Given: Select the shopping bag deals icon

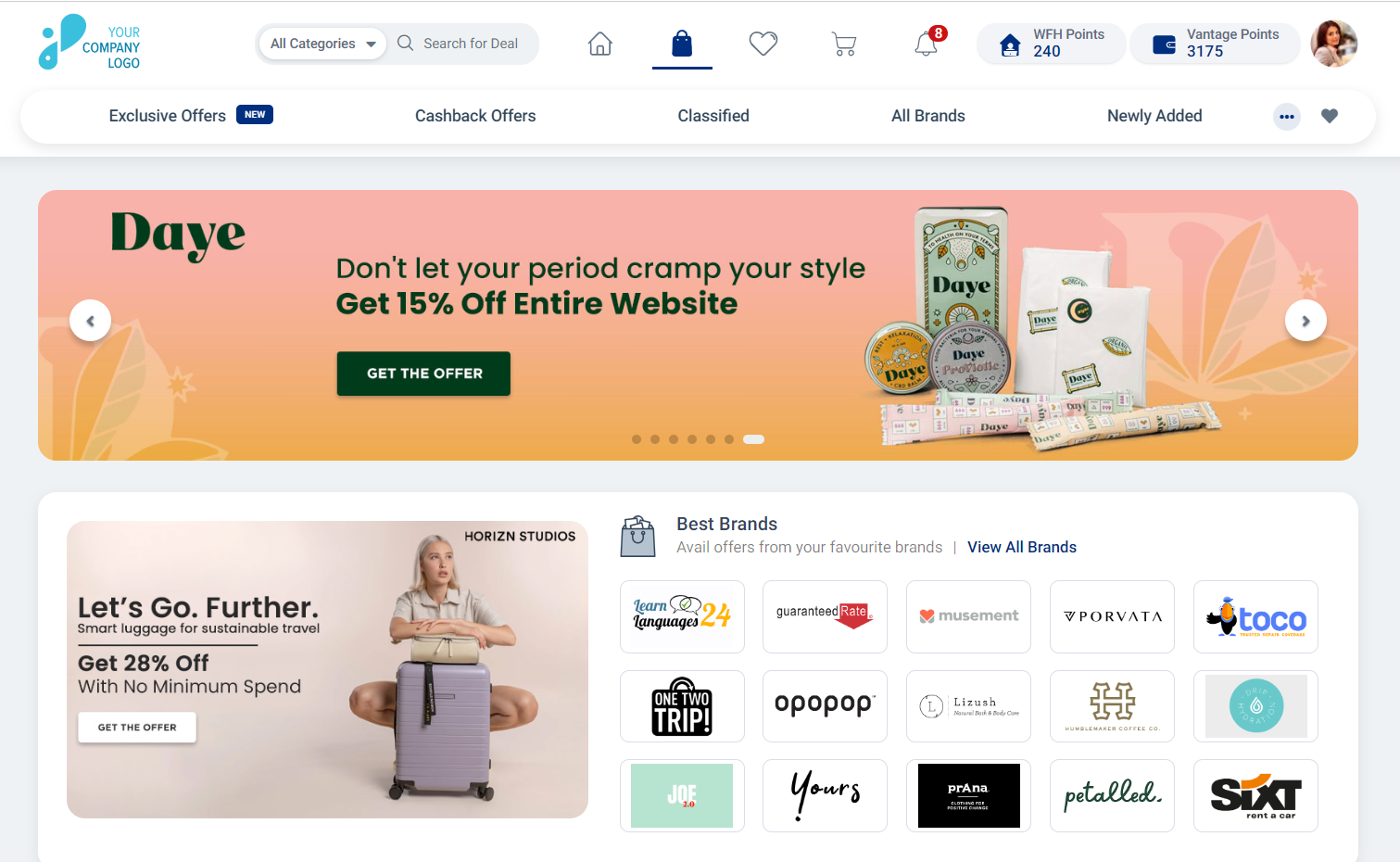Looking at the screenshot, I should click(x=682, y=44).
